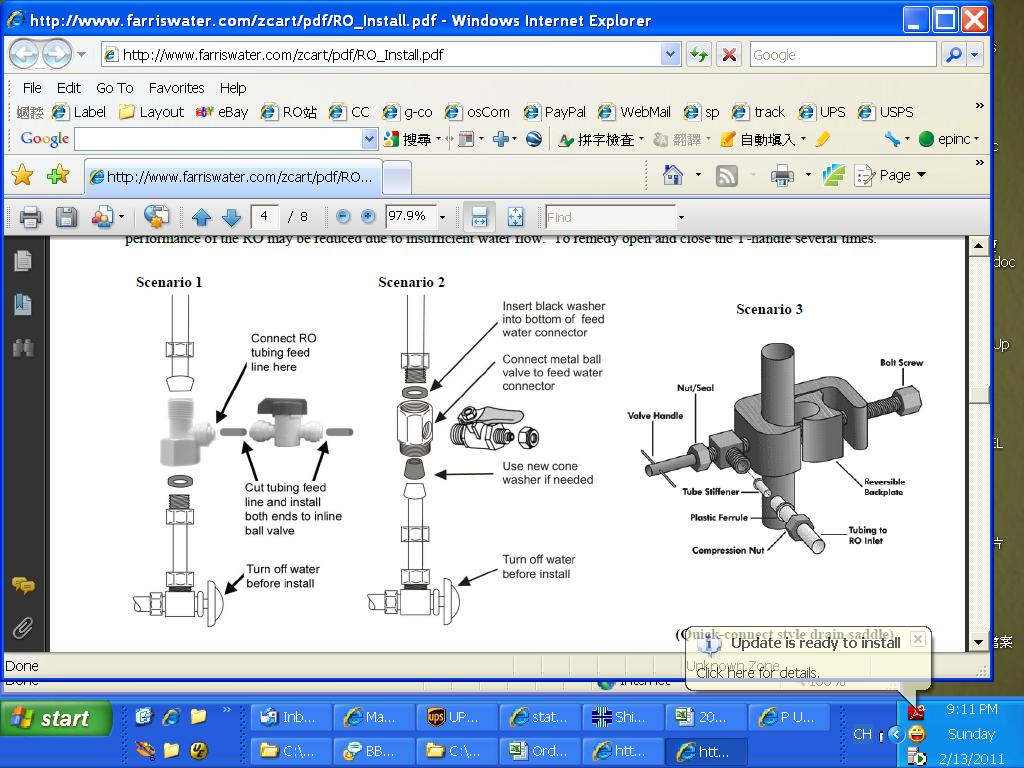1024x768 pixels.
Task: Click the CH language bar indicator
Action: [862, 735]
